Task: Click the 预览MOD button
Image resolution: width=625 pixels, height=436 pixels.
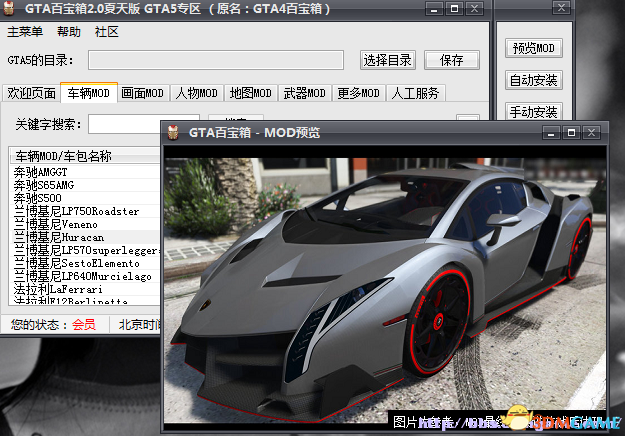Action: click(x=534, y=48)
